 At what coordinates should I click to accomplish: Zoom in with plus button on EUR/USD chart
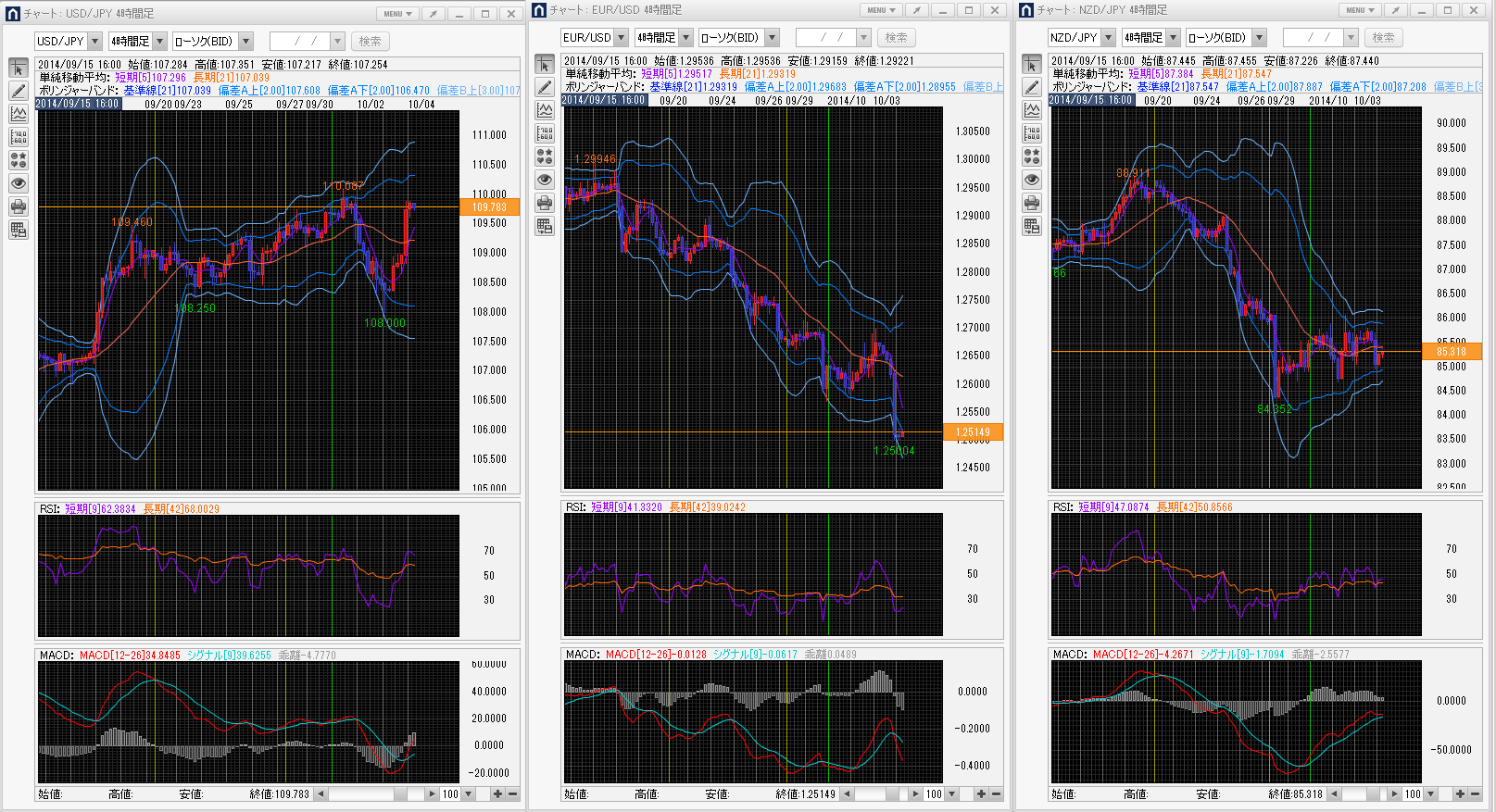pyautogui.click(x=981, y=794)
